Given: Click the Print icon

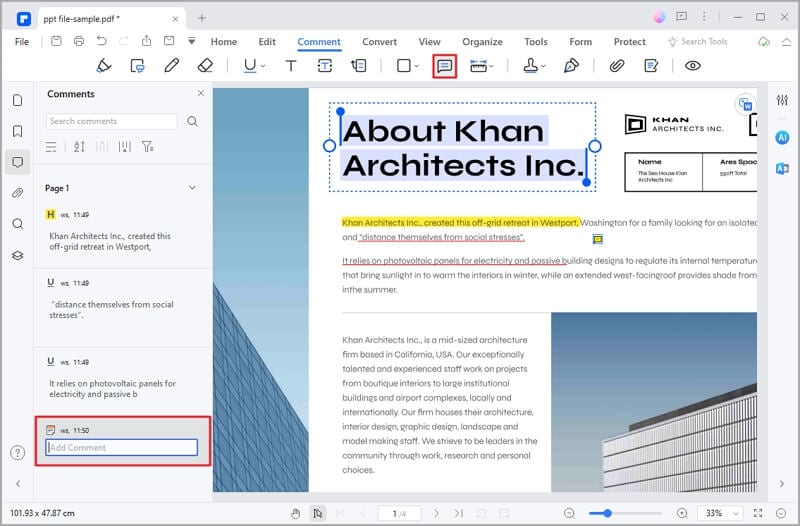Looking at the screenshot, I should point(79,41).
